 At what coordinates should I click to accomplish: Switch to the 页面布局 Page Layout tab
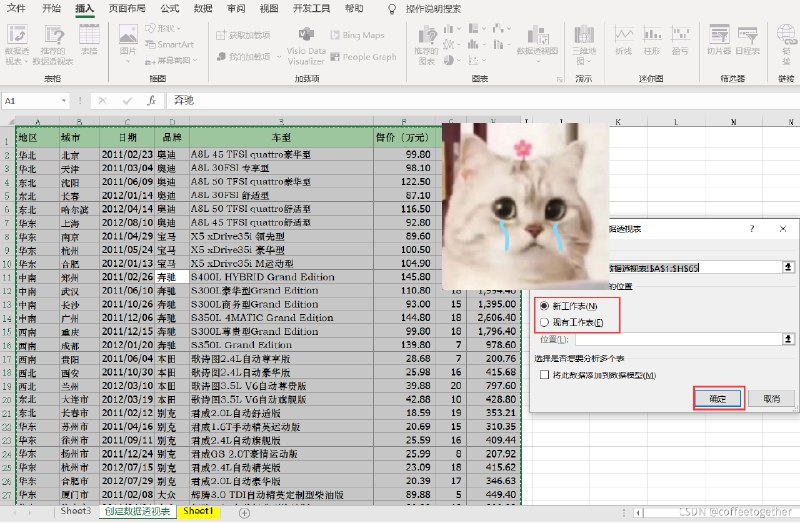click(127, 9)
